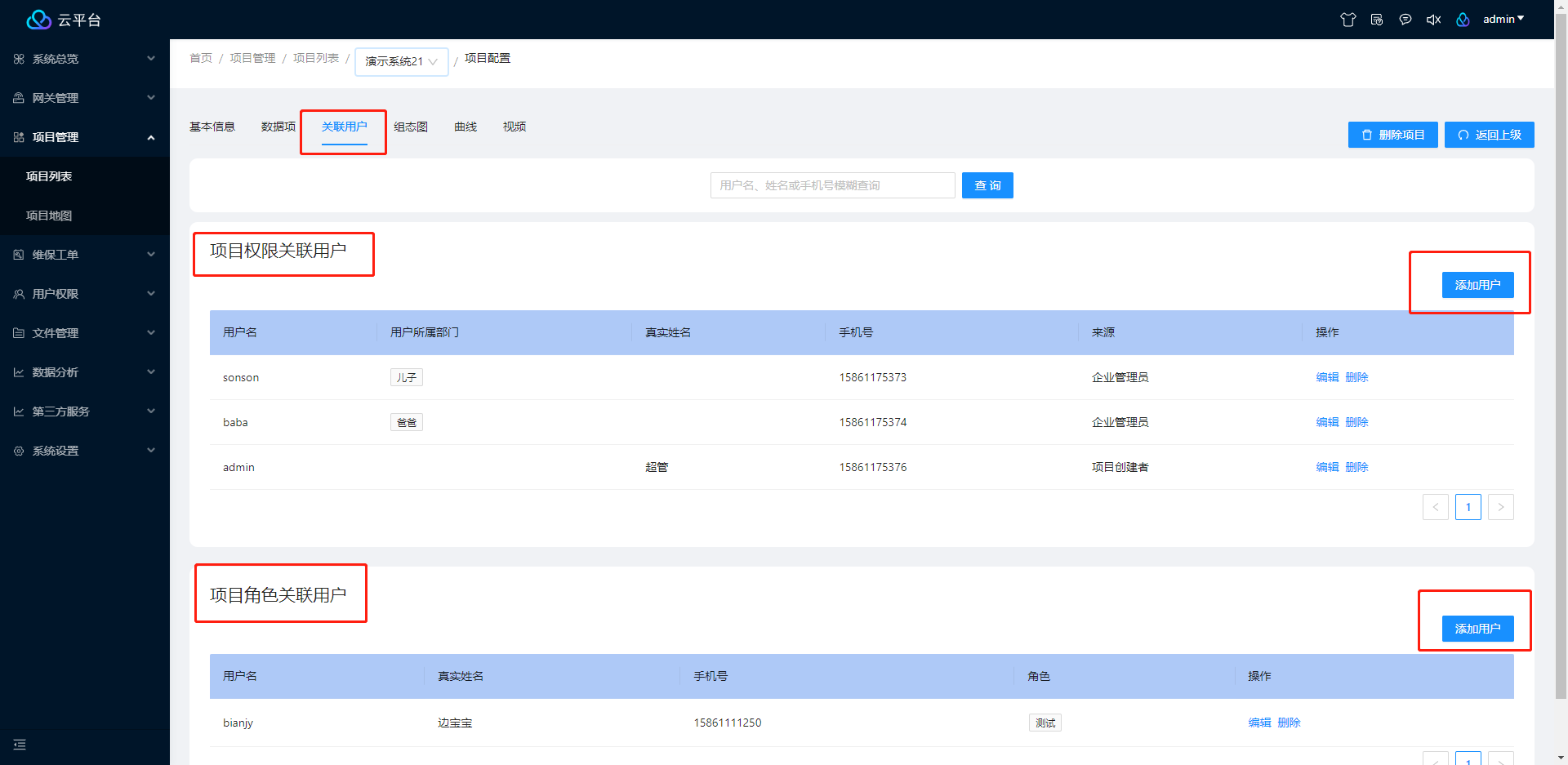Collapse the 项目管理 menu chevron
The height and width of the screenshot is (765, 1568).
click(x=151, y=137)
